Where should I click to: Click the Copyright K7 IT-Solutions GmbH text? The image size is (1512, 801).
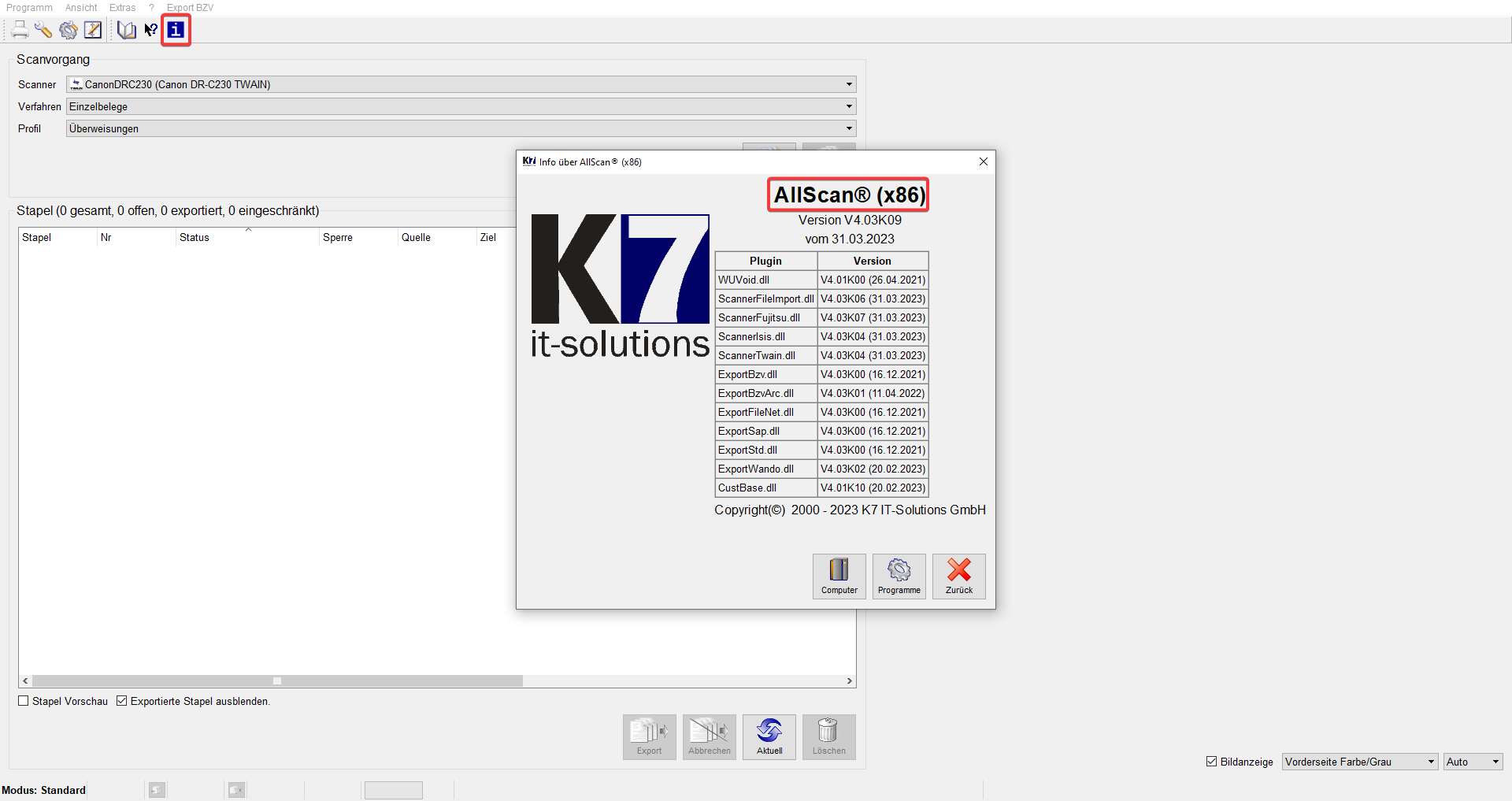(850, 510)
